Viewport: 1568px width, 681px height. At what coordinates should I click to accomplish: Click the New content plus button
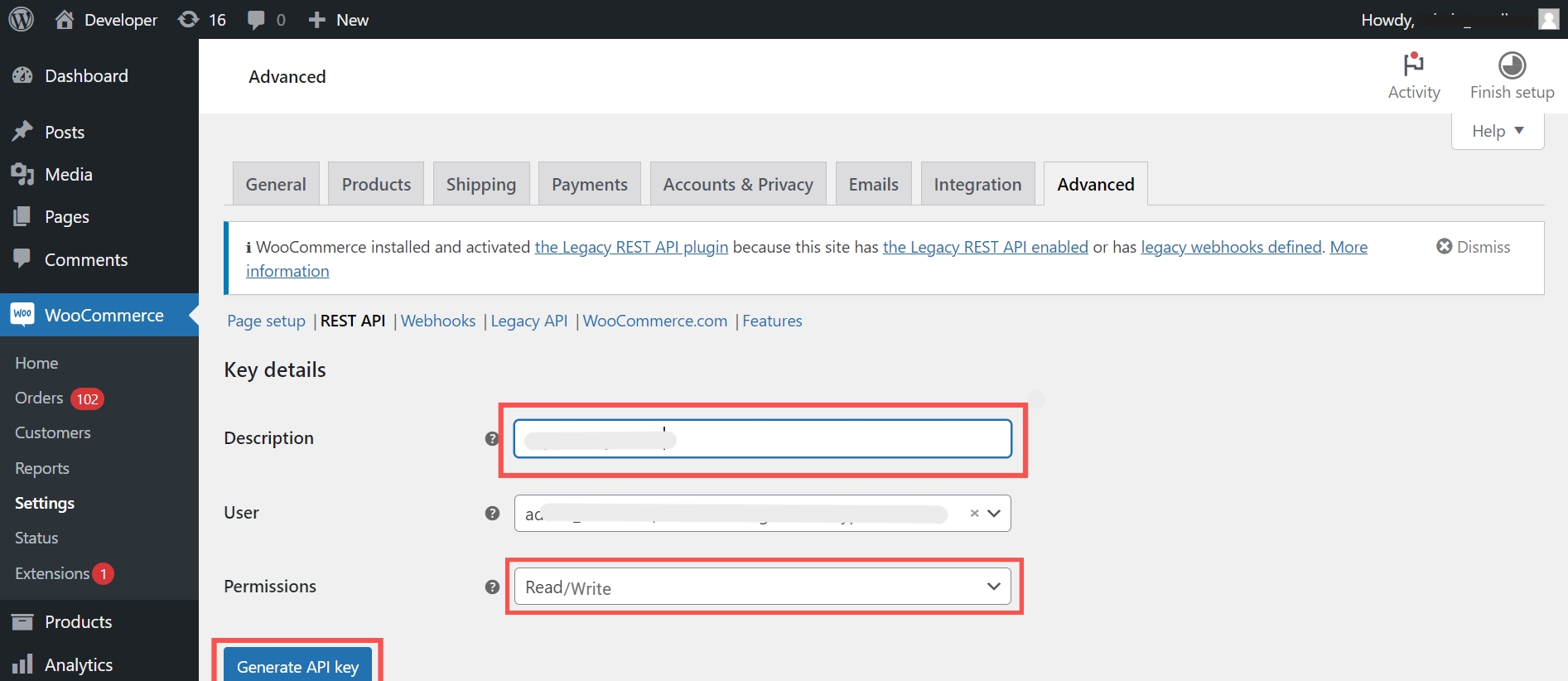tap(338, 20)
